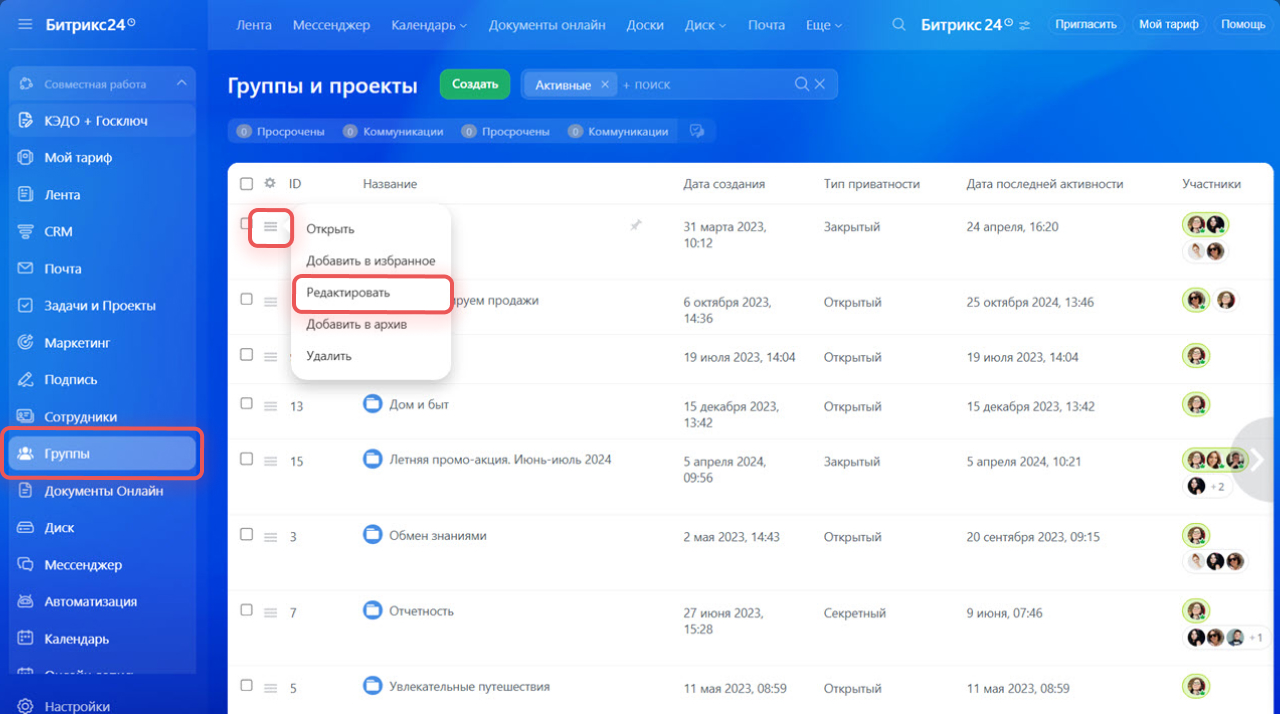The width and height of the screenshot is (1280, 714).
Task: Open Мой тариф sidebar item
Action: coord(102,158)
